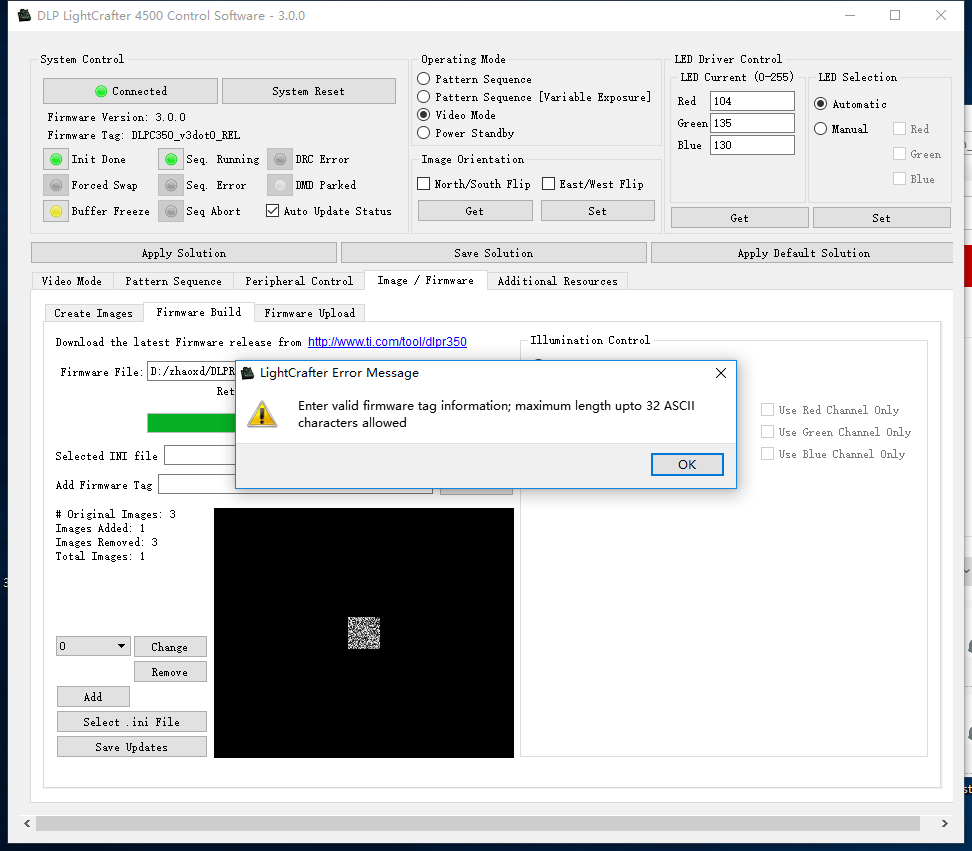The height and width of the screenshot is (851, 972).
Task: Click the Seq Abort status indicator
Action: pos(172,211)
